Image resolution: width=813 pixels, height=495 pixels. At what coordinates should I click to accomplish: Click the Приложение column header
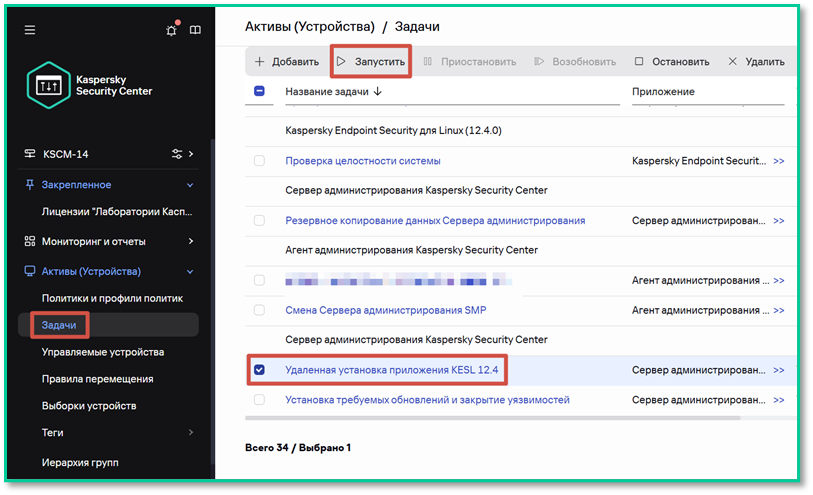pyautogui.click(x=663, y=91)
